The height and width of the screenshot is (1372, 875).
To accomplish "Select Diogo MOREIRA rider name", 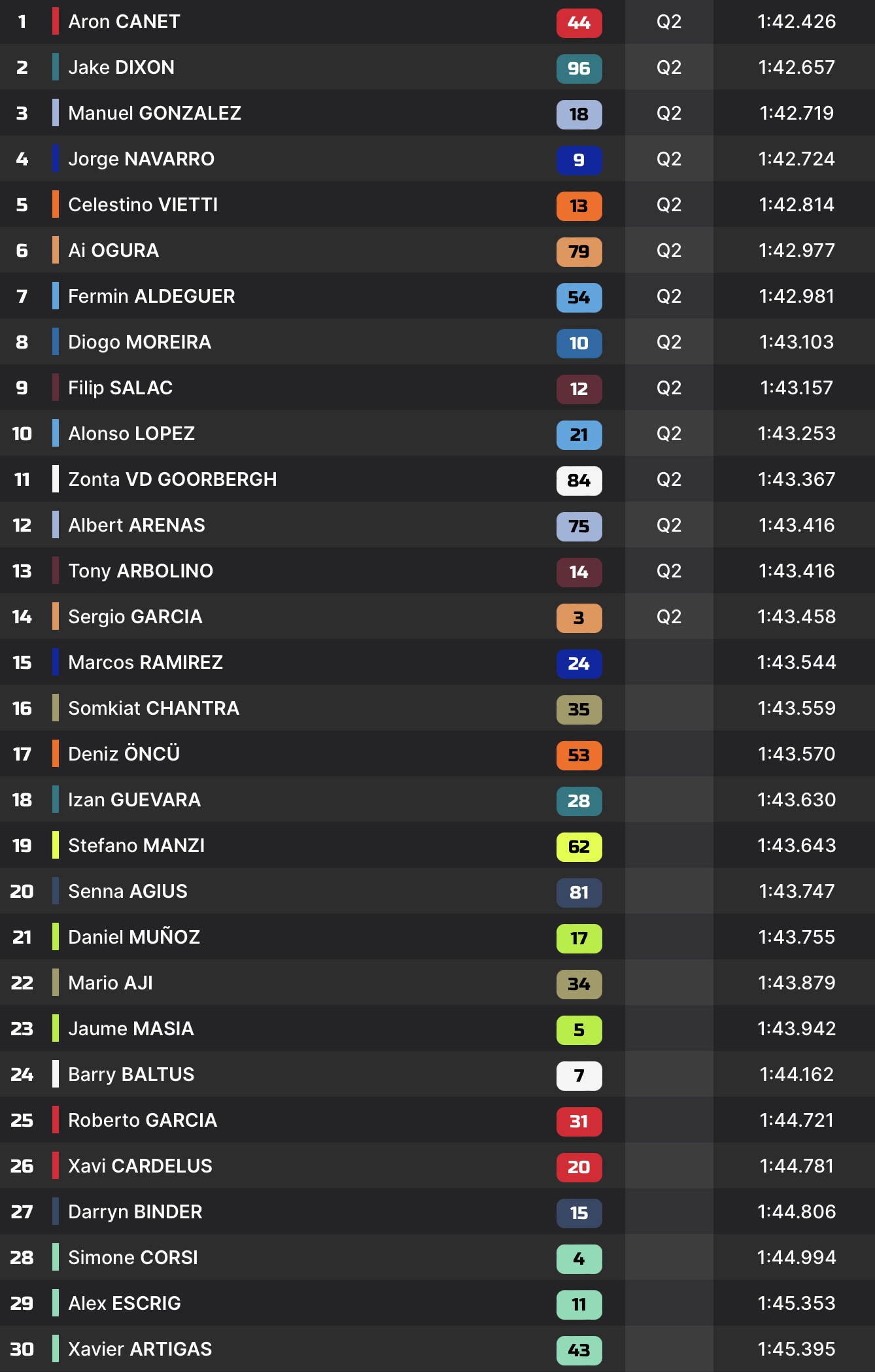I will click(x=139, y=342).
